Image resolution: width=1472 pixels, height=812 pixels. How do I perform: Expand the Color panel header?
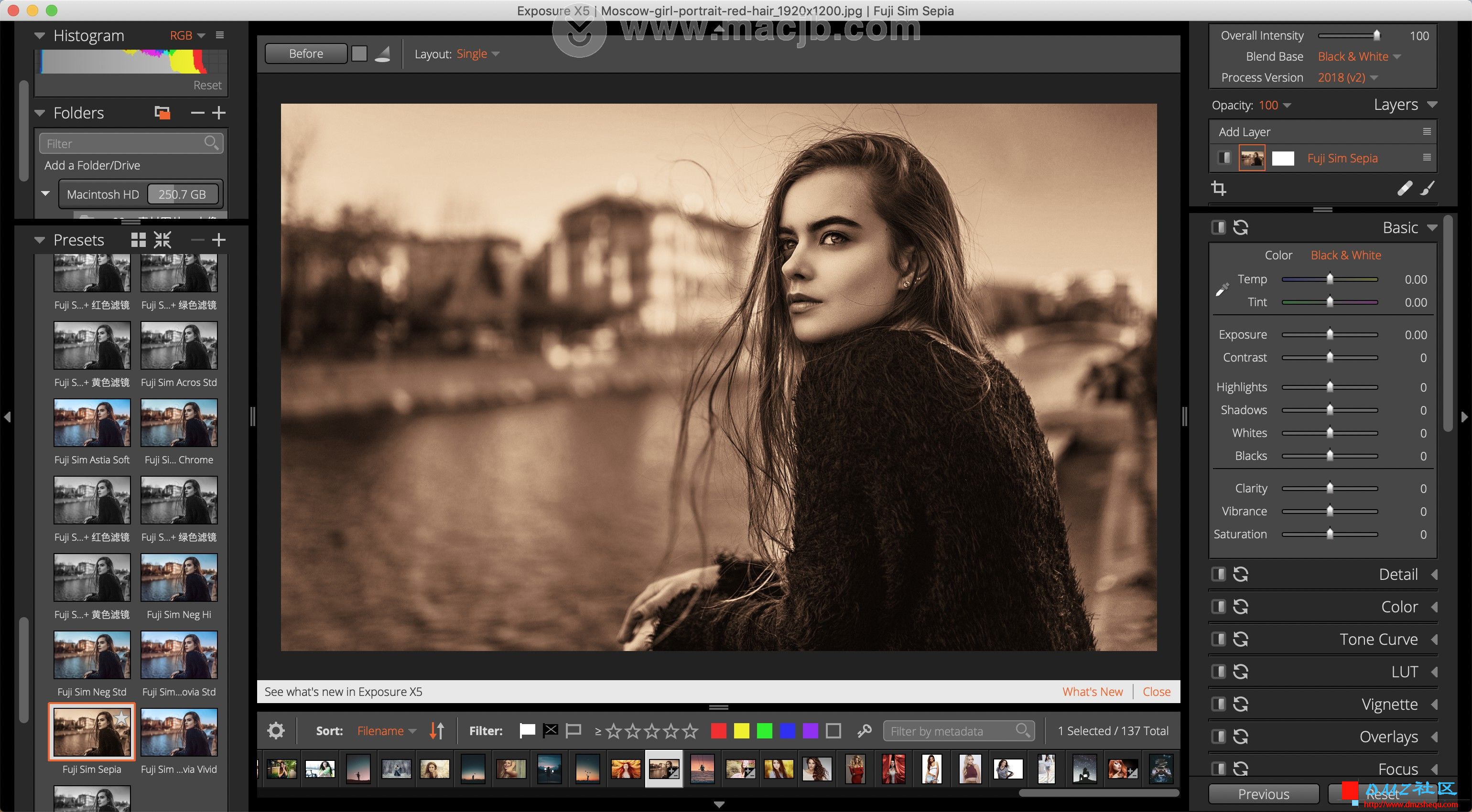pyautogui.click(x=1399, y=607)
